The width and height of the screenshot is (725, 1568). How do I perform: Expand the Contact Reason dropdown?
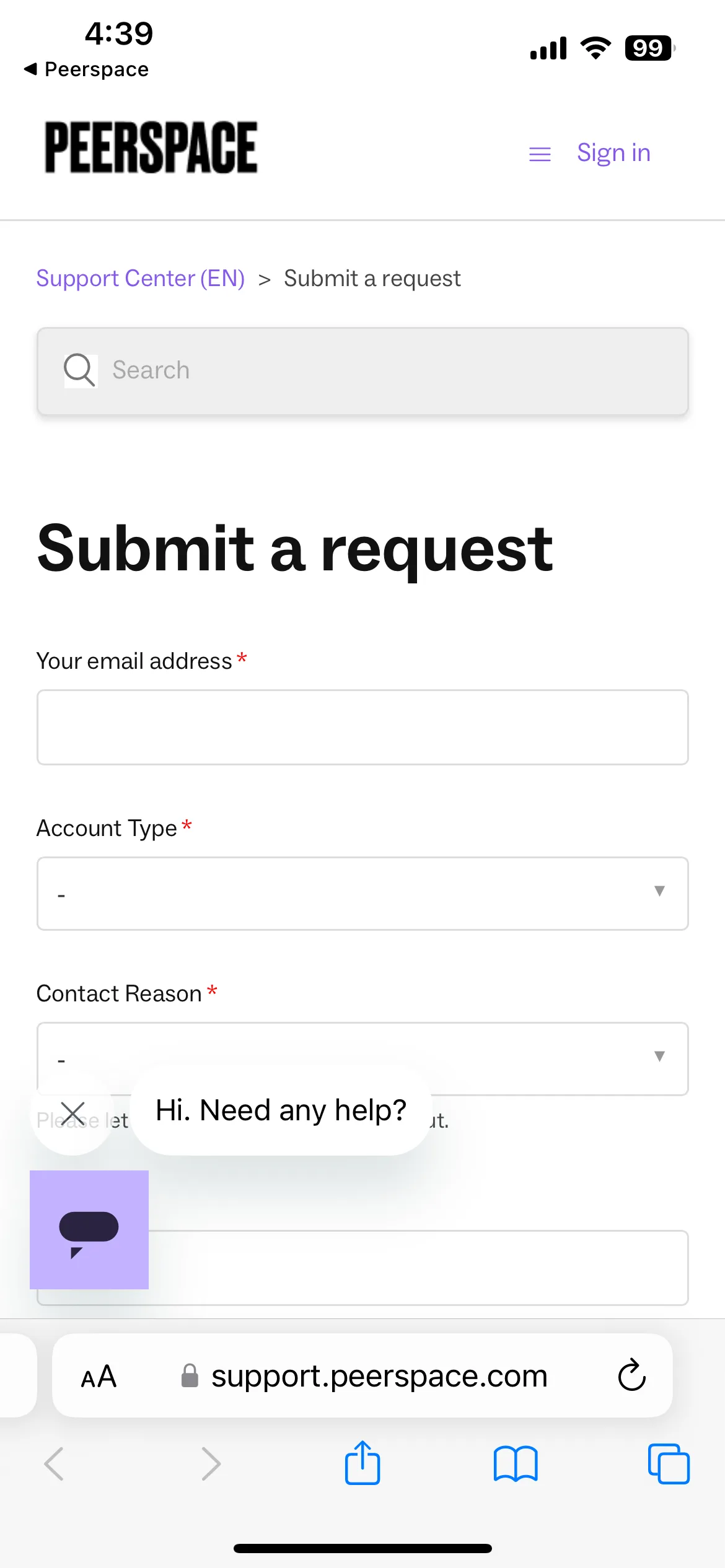362,1059
